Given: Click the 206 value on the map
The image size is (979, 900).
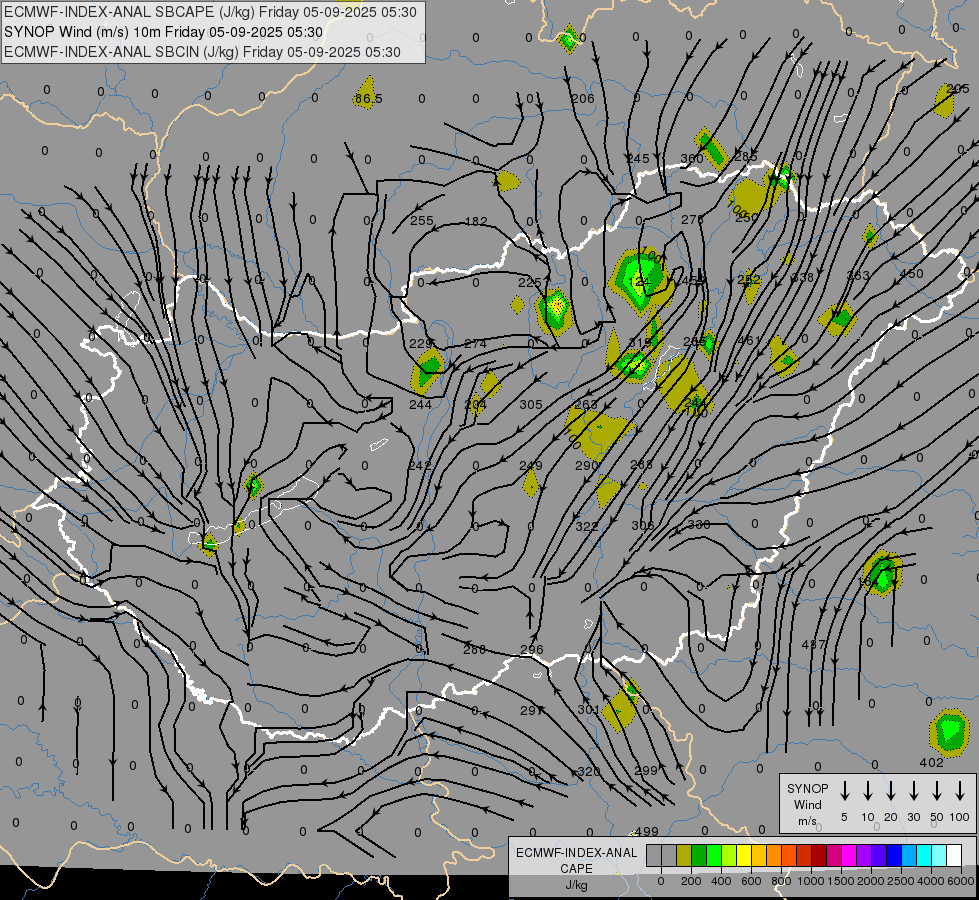Looking at the screenshot, I should click(583, 98).
